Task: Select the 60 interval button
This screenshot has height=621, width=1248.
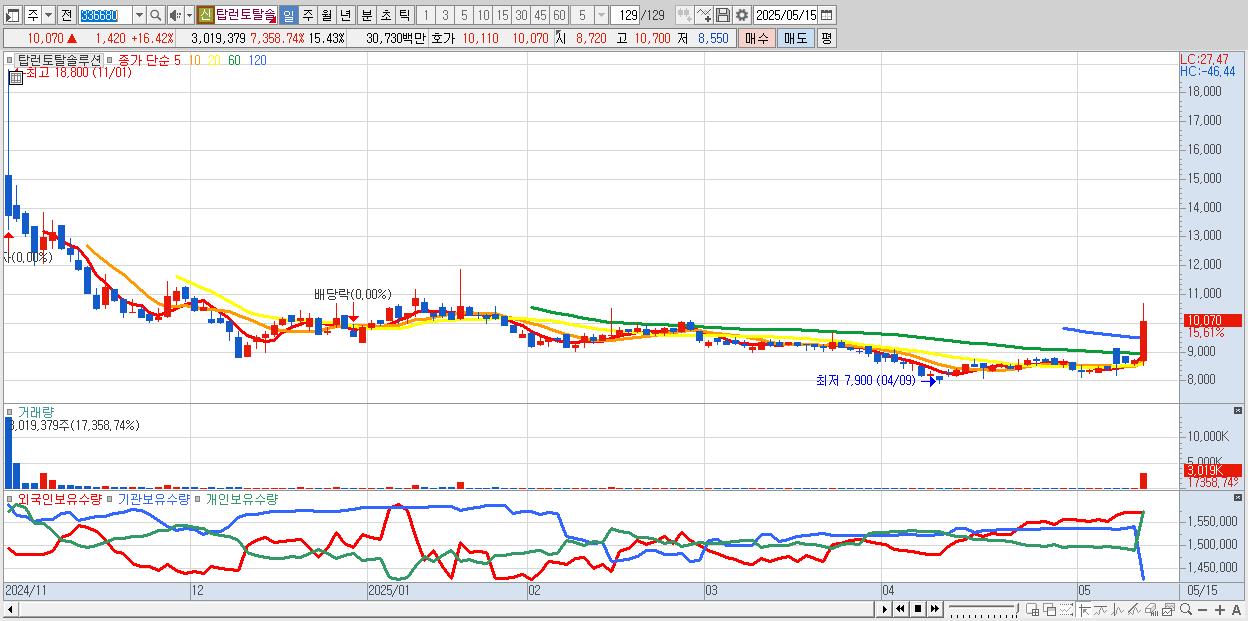Action: (x=559, y=15)
